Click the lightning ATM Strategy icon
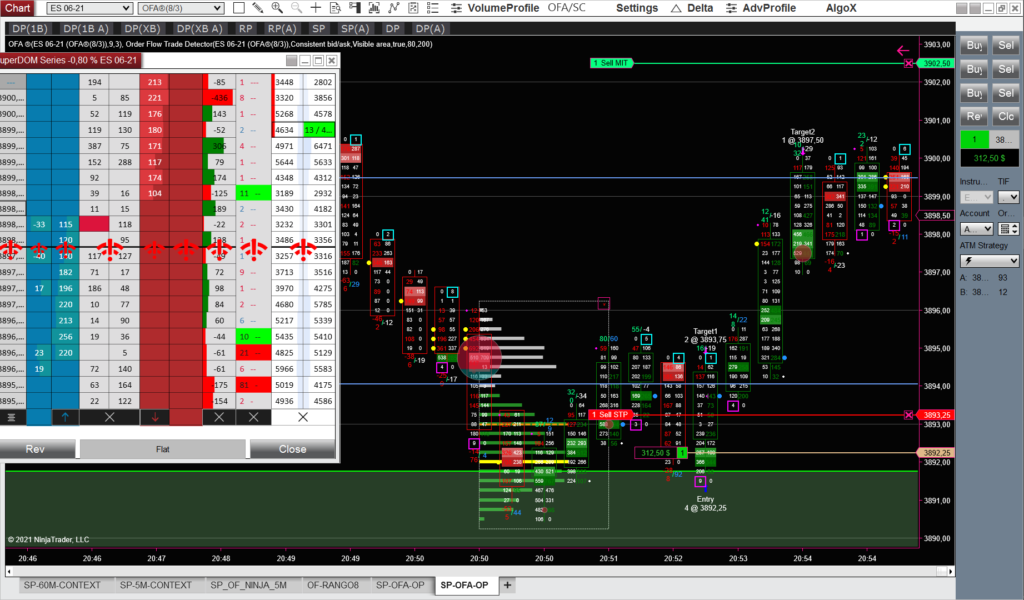The image size is (1024, 600). [968, 261]
